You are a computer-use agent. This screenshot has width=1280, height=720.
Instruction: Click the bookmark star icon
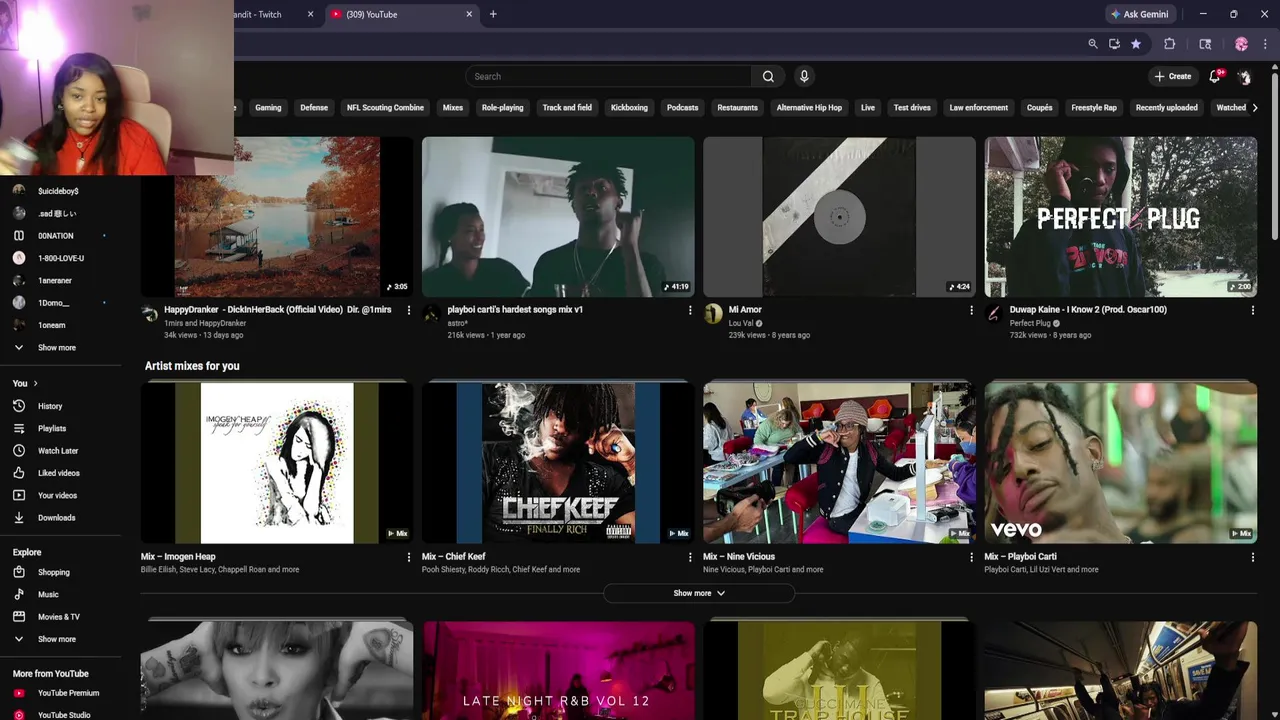[x=1136, y=44]
